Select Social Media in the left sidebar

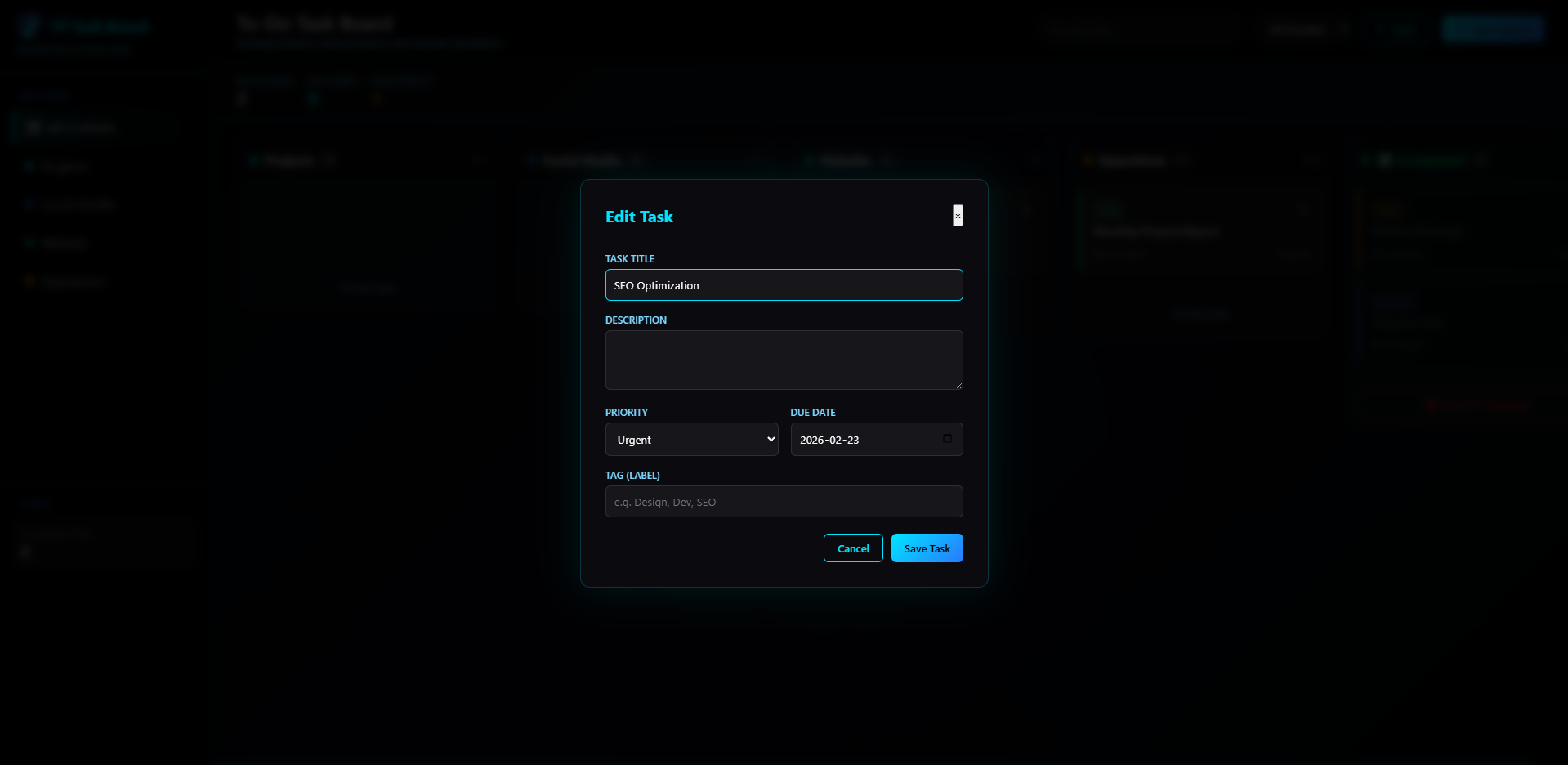point(78,204)
